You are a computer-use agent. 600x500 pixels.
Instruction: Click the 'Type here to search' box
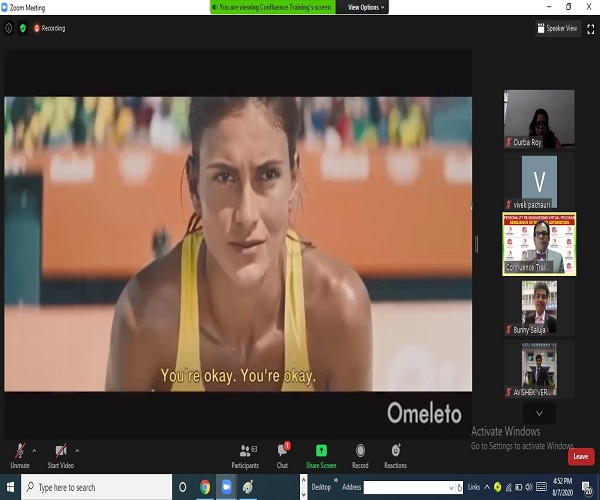tap(96, 487)
